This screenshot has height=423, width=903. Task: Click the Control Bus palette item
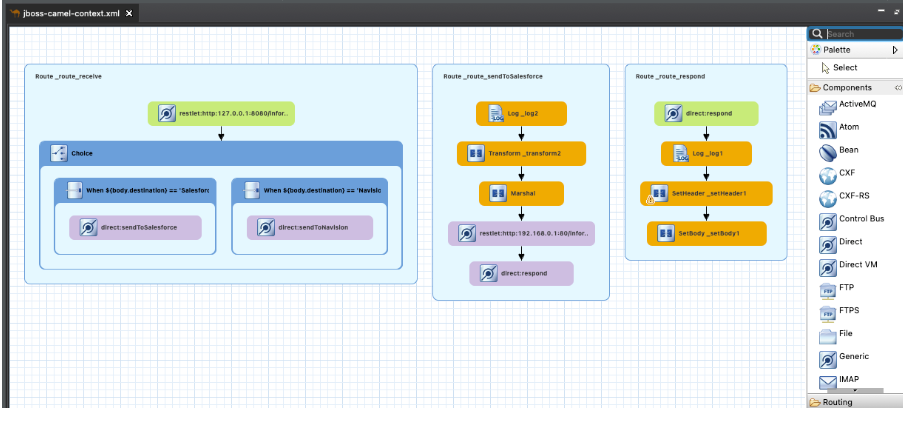tap(828, 219)
